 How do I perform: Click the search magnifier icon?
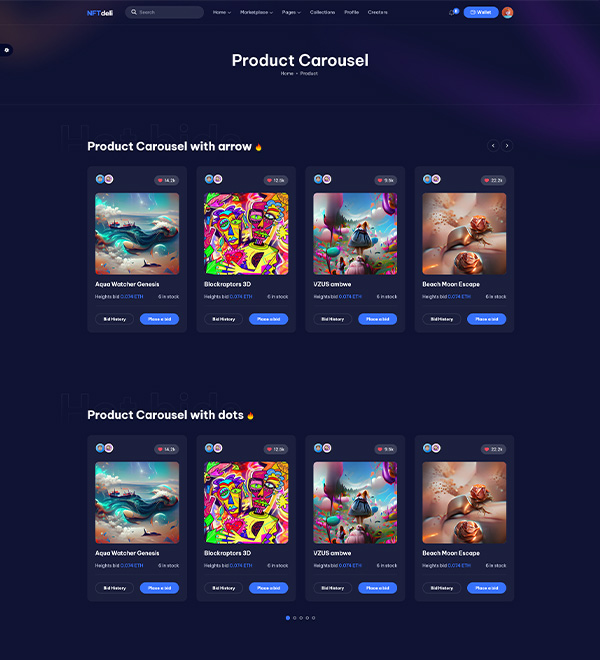tap(133, 12)
